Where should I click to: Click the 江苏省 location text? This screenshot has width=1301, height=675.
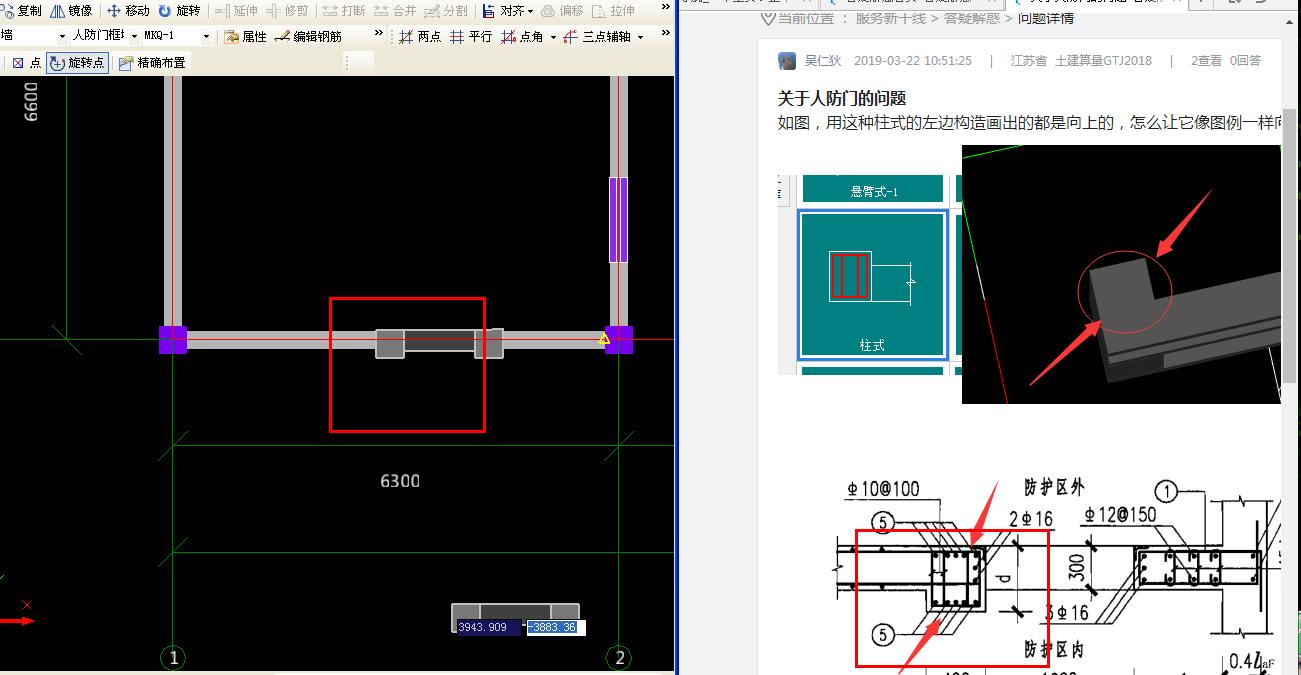coord(1028,60)
